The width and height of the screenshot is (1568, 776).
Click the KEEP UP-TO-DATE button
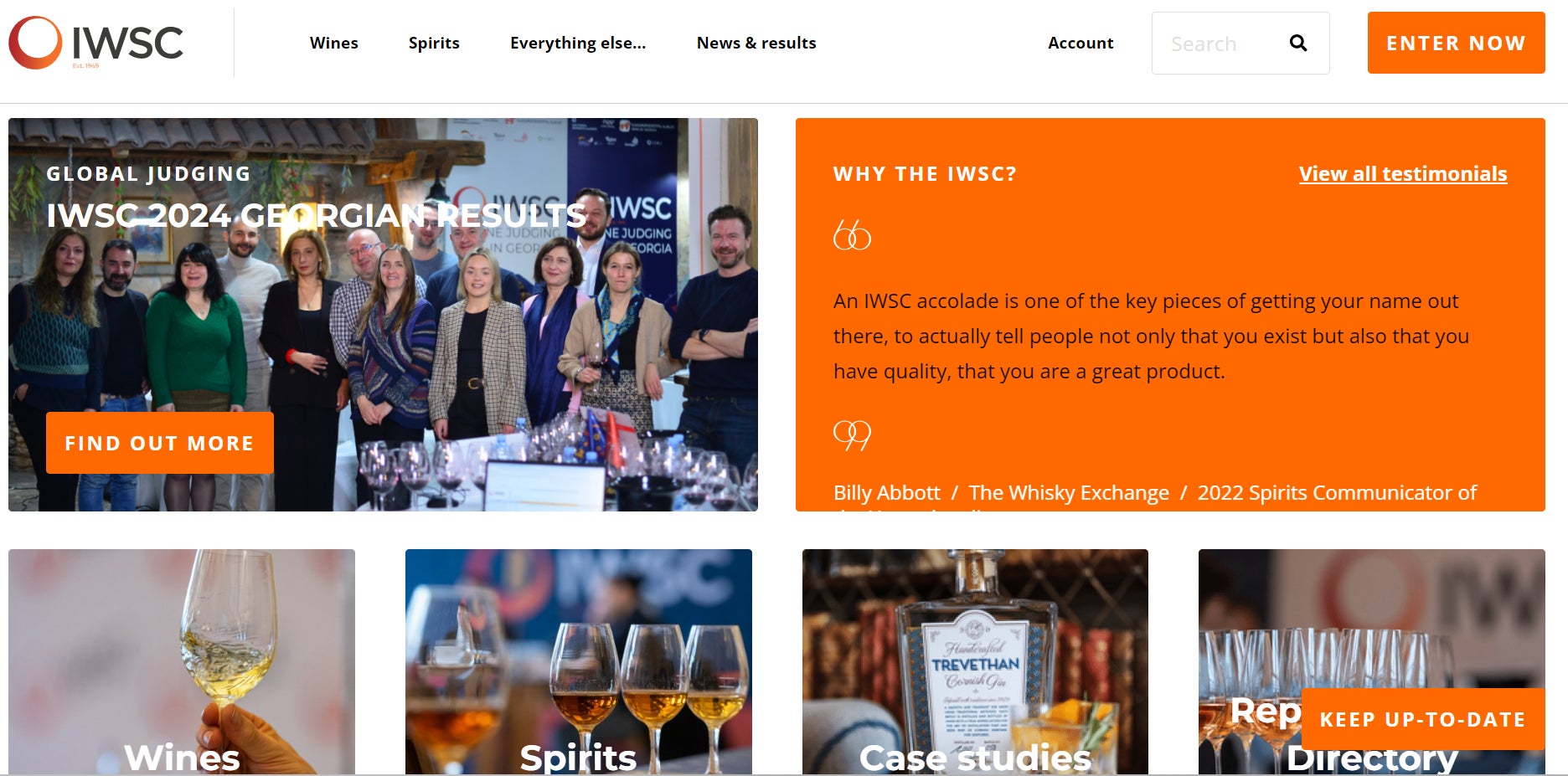coord(1422,719)
